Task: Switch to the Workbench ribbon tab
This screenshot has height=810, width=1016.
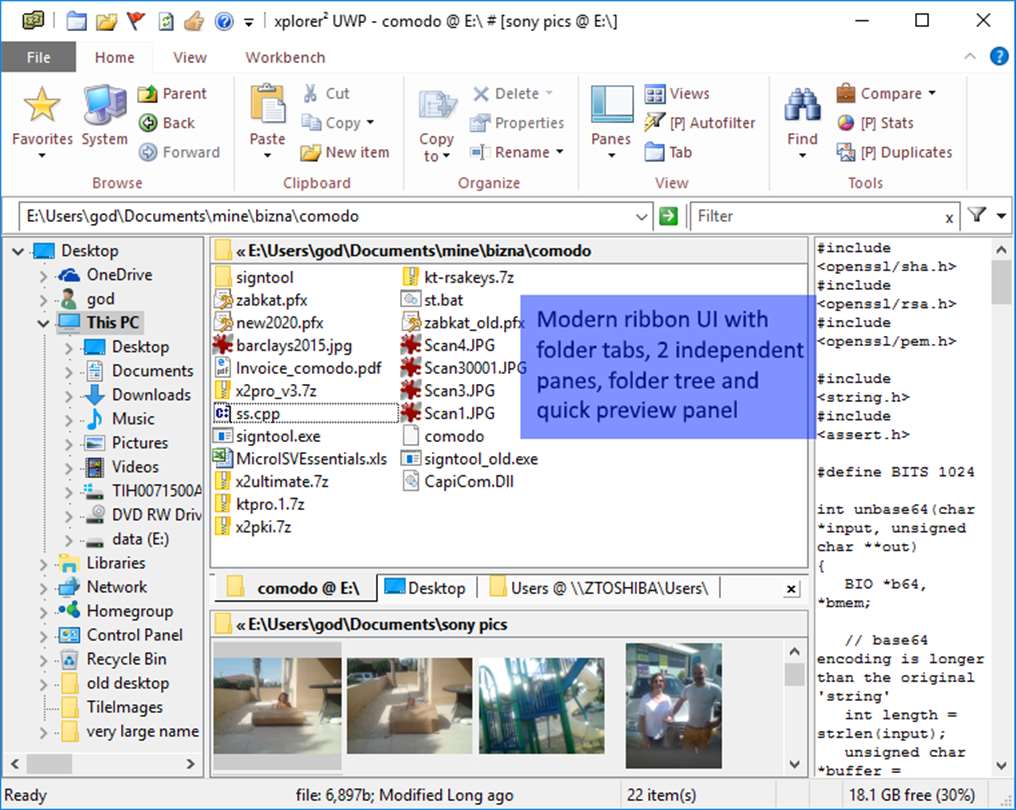Action: 285,58
